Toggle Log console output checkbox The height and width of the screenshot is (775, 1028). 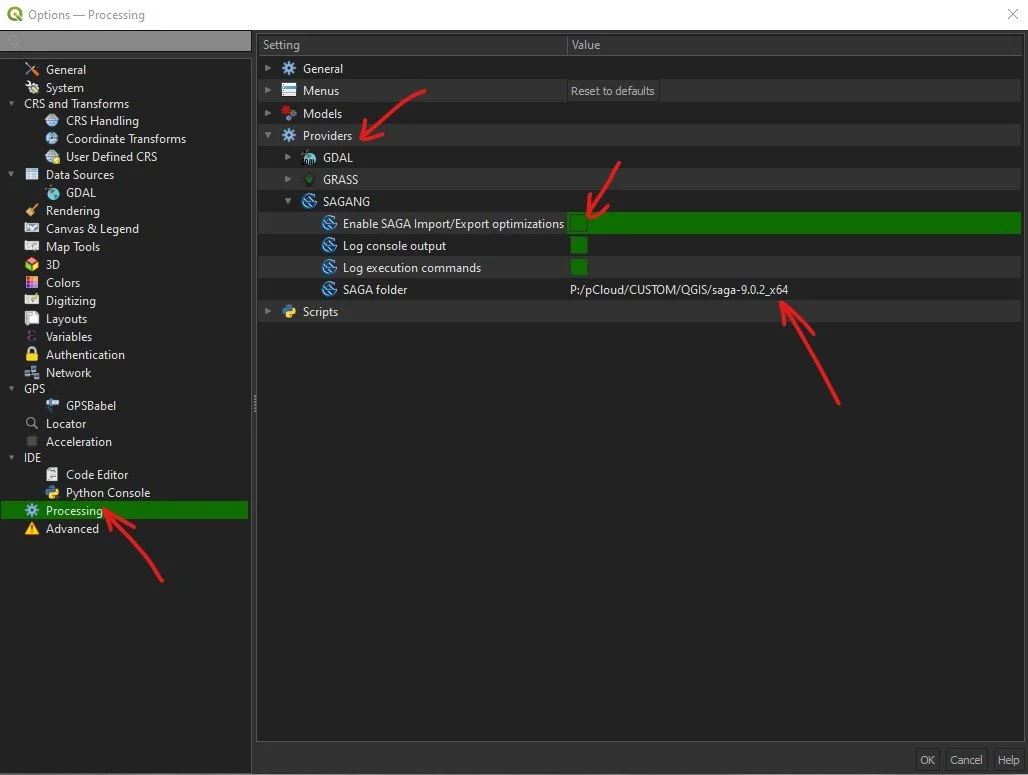tap(579, 245)
